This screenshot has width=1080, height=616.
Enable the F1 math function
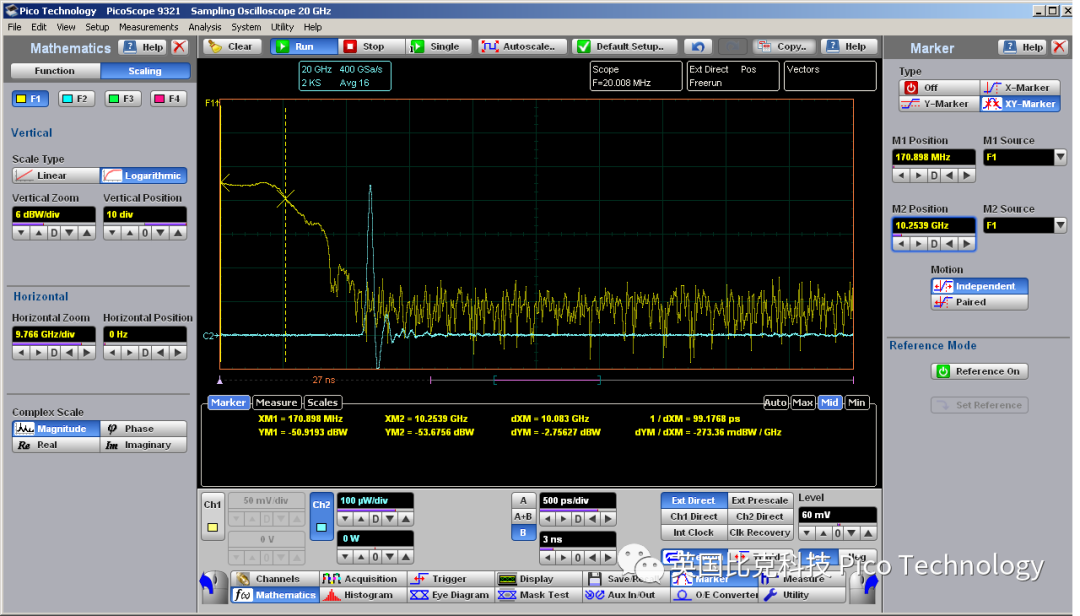click(x=30, y=98)
